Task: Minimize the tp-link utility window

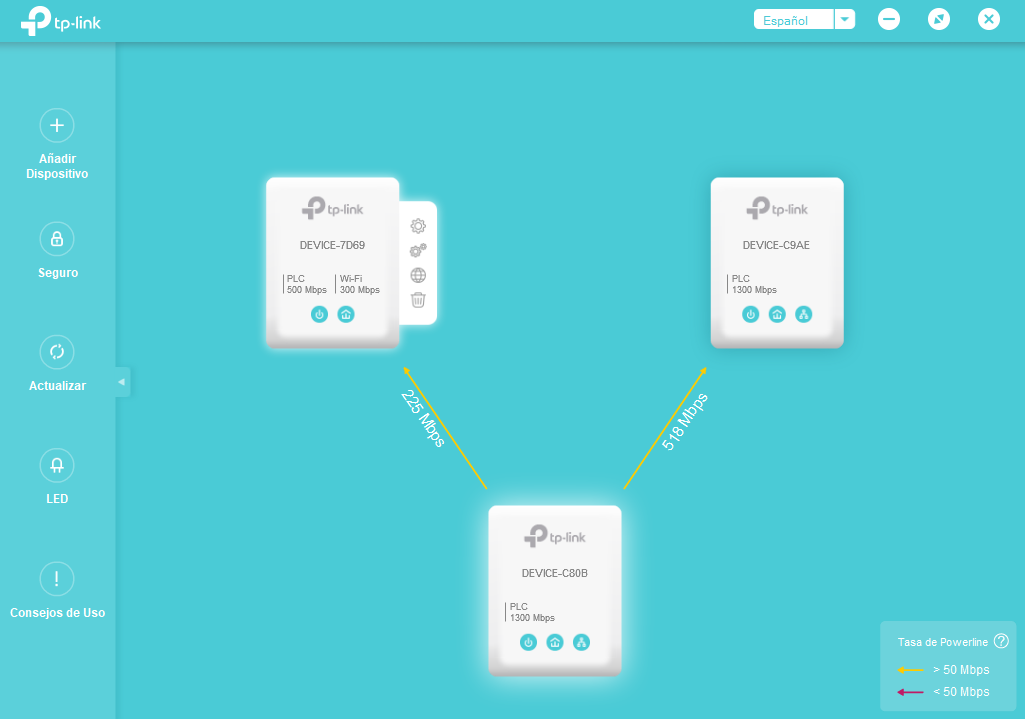Action: point(888,19)
